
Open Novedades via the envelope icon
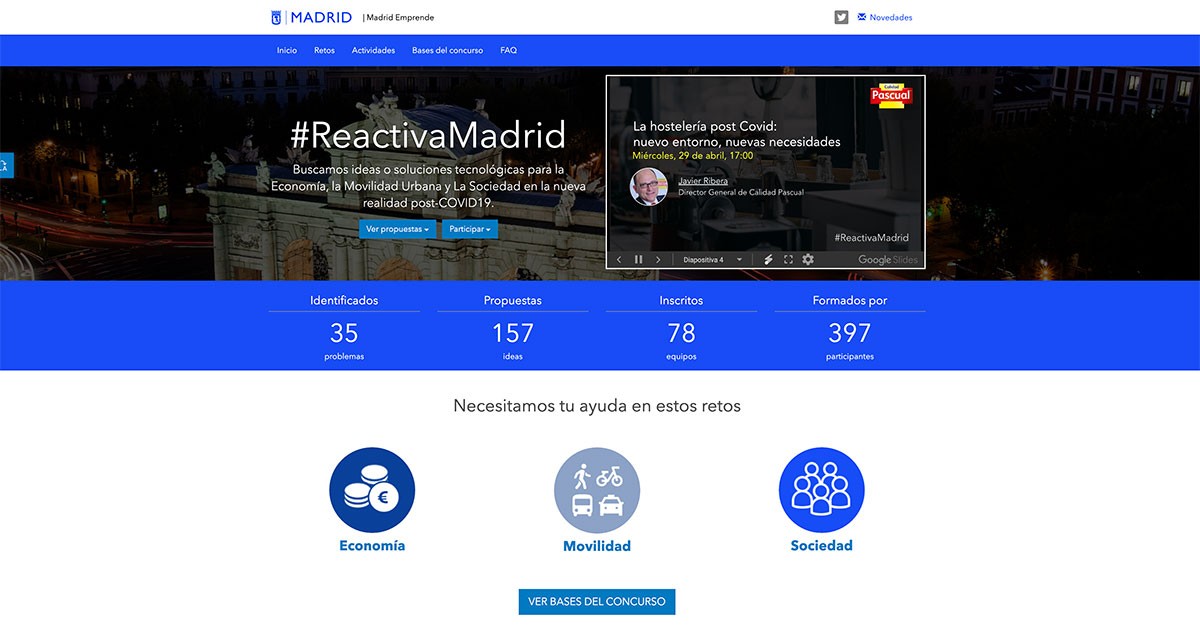(x=862, y=16)
